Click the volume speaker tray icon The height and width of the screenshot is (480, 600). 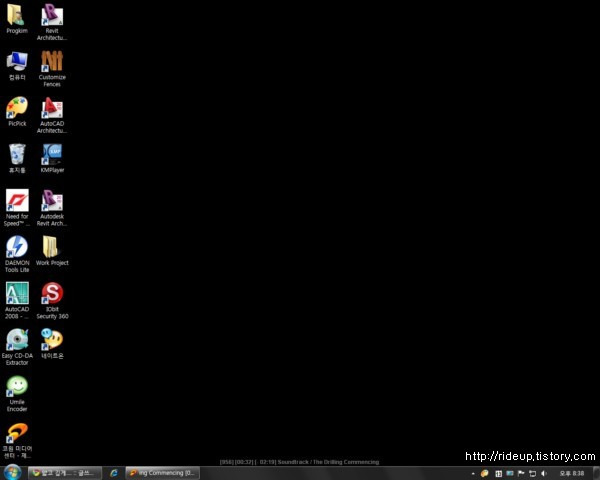pyautogui.click(x=544, y=473)
